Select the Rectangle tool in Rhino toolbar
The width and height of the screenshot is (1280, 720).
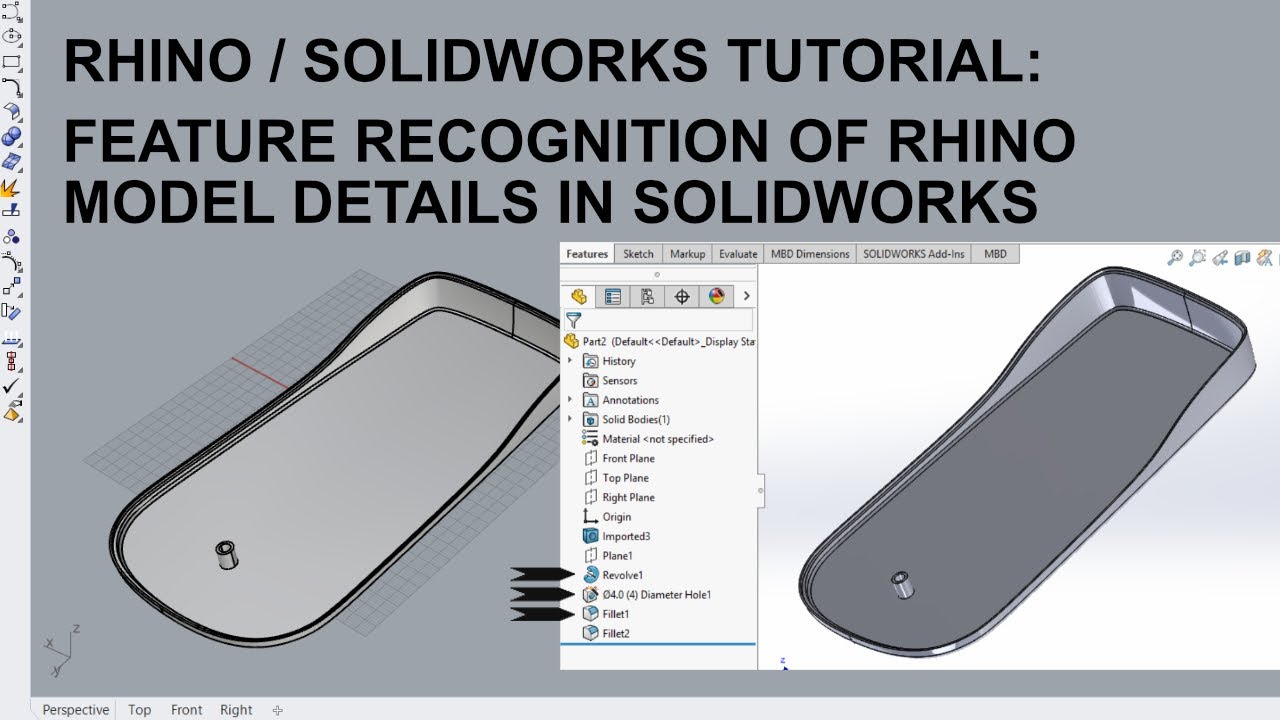[12, 61]
